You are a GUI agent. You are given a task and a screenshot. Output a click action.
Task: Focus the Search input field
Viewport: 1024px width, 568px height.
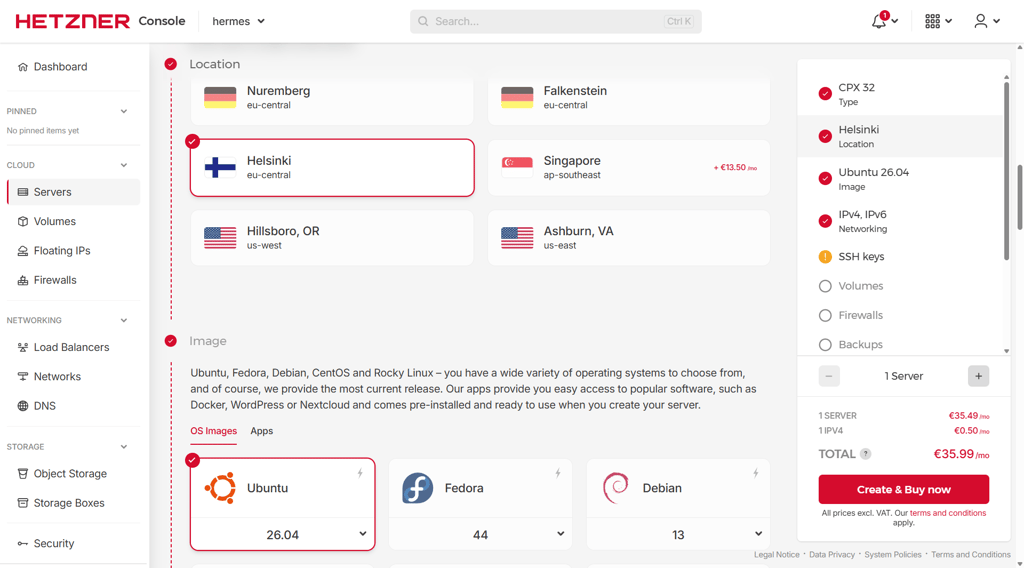click(556, 22)
